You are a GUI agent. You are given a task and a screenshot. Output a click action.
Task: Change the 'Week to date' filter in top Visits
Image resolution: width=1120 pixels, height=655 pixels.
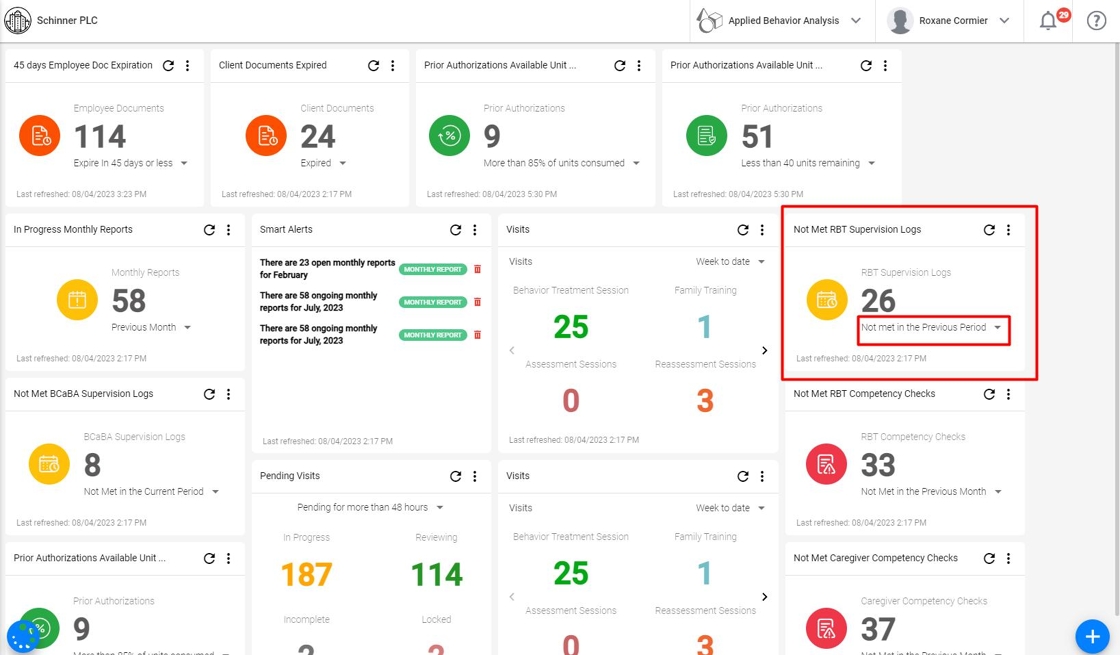coord(731,261)
